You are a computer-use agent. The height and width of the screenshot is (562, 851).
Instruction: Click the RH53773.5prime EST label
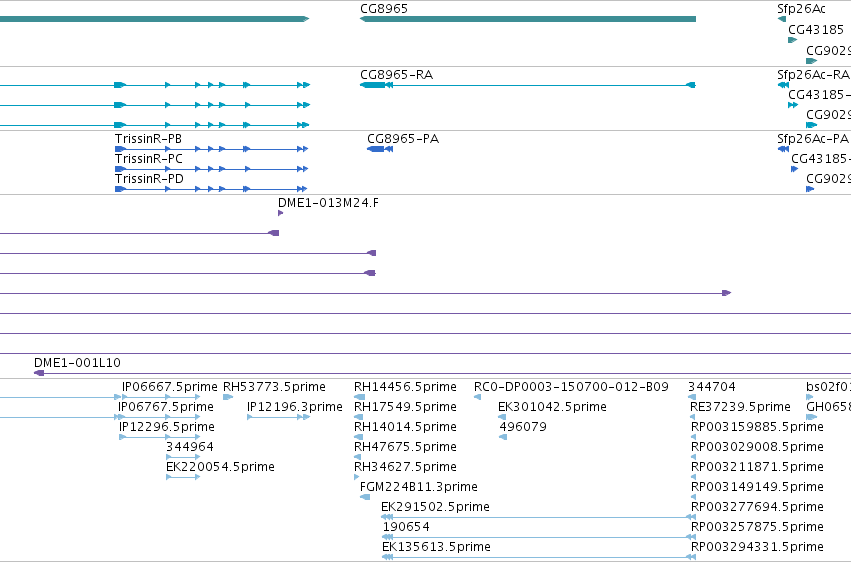tap(274, 387)
